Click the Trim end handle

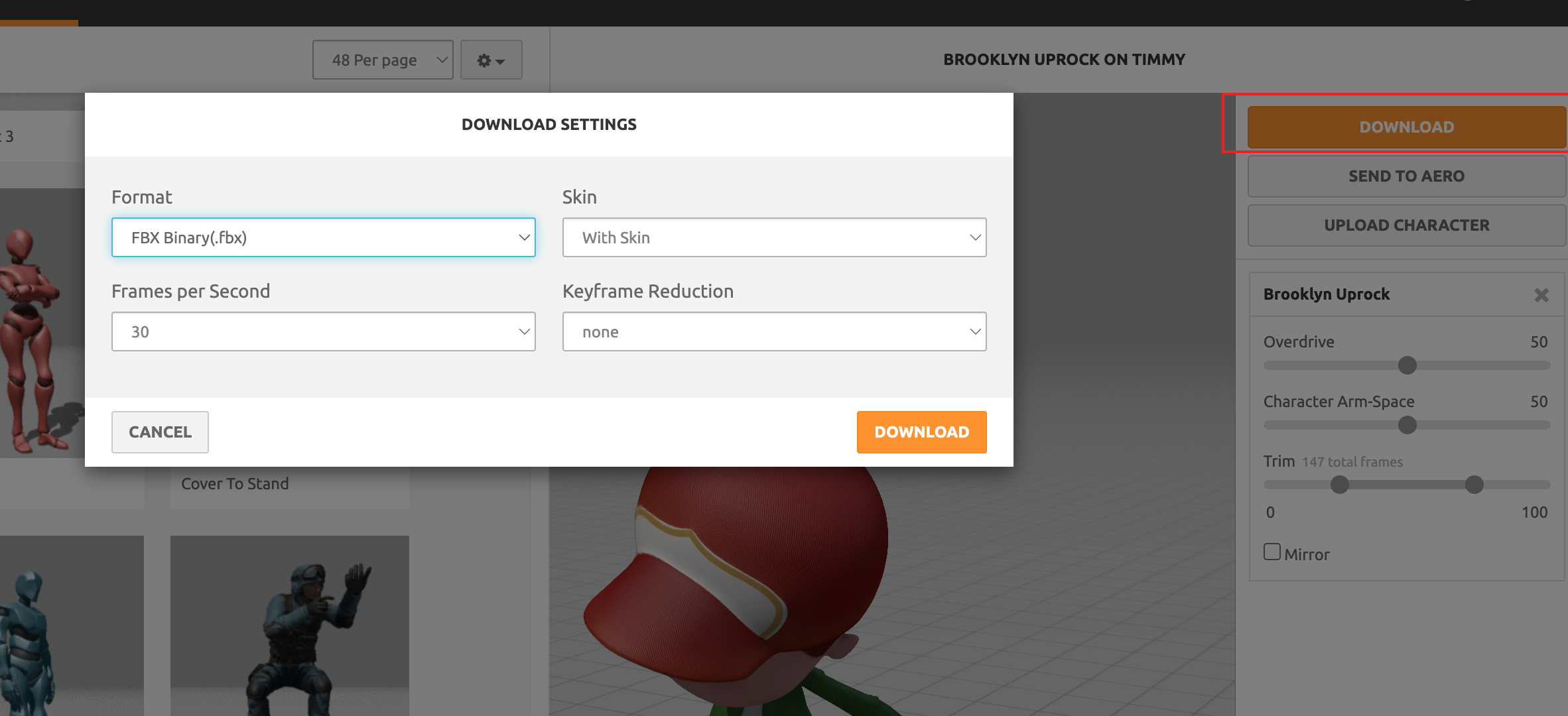[x=1474, y=485]
